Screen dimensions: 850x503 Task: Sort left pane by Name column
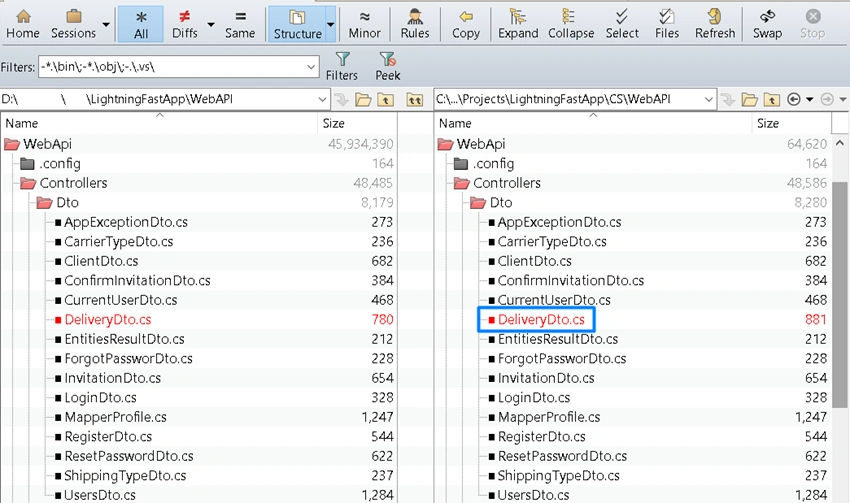tap(159, 123)
